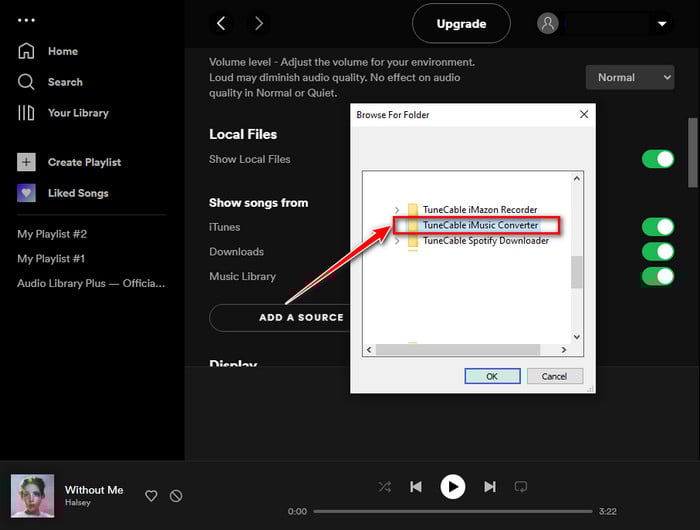Click the folder tree horizontal scrollbar thumb
The height and width of the screenshot is (530, 700).
click(x=458, y=350)
